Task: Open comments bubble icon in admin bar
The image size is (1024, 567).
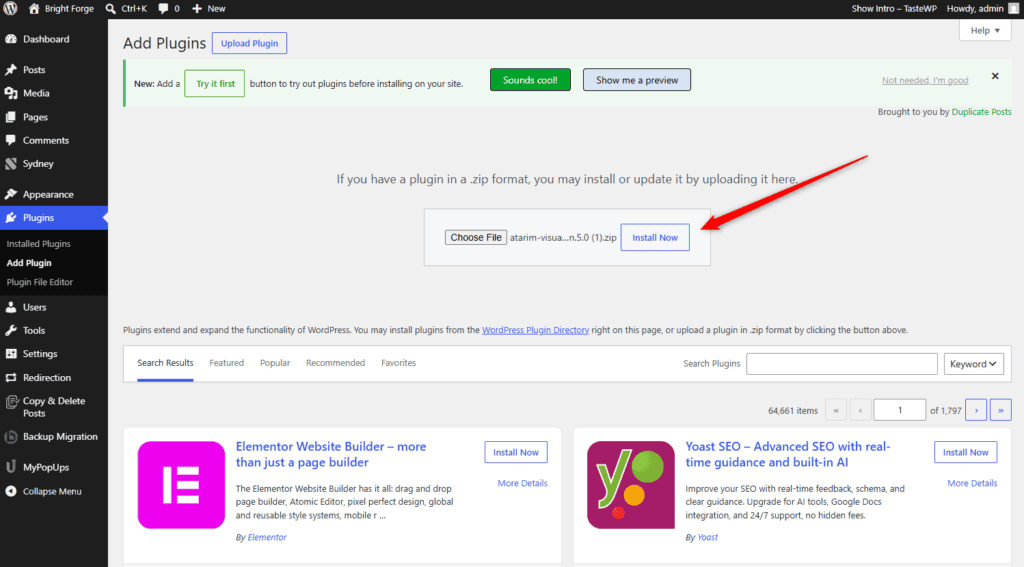Action: (x=163, y=8)
